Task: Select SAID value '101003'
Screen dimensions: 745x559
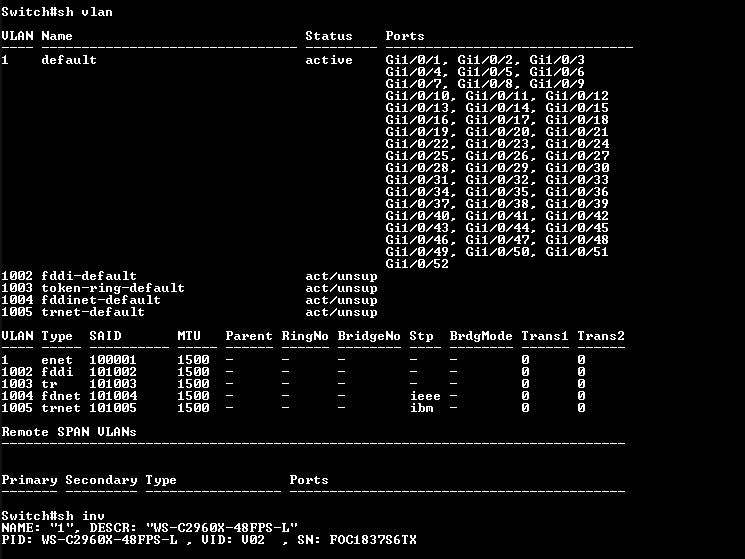Action: tap(113, 384)
